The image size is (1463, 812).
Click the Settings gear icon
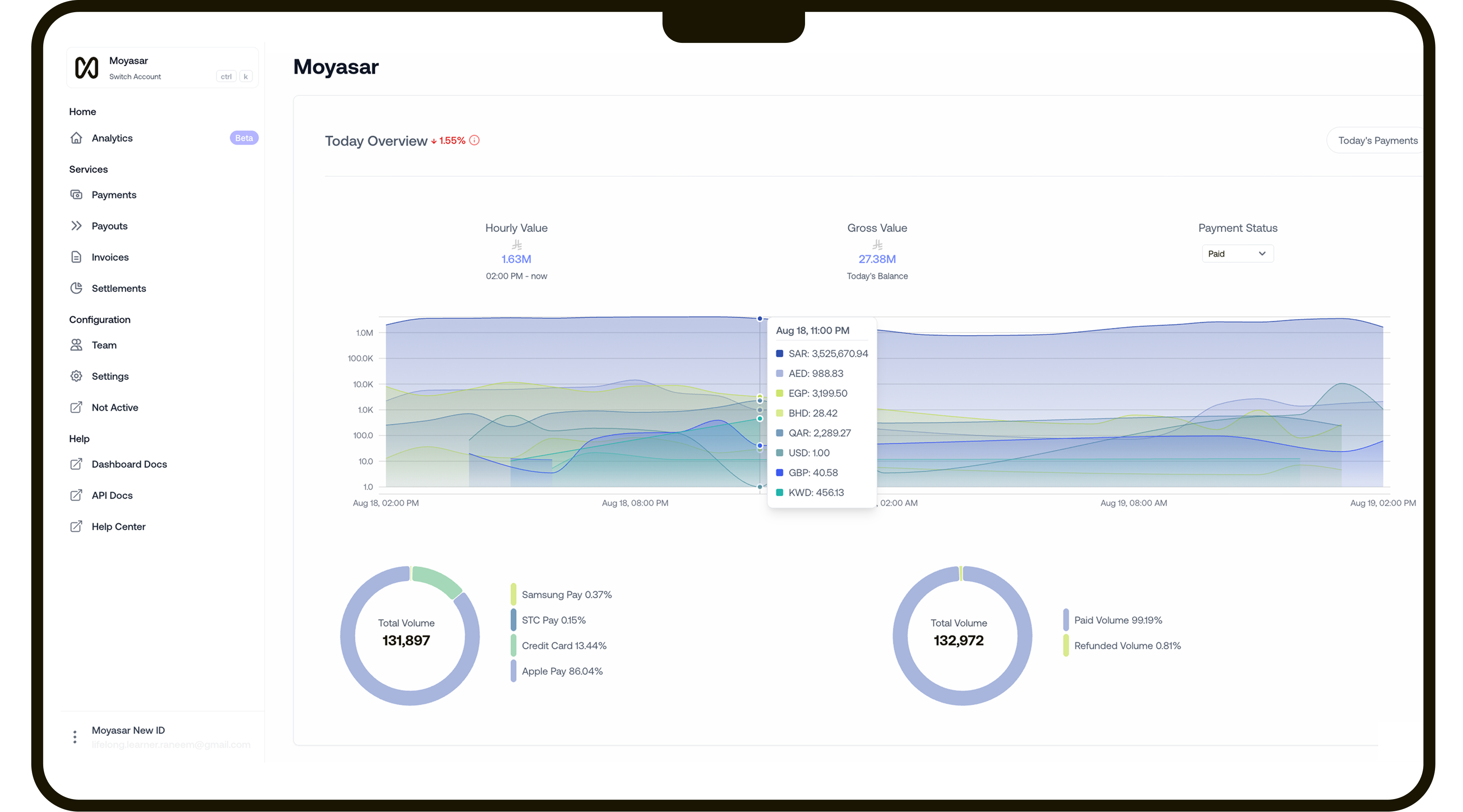(x=76, y=376)
